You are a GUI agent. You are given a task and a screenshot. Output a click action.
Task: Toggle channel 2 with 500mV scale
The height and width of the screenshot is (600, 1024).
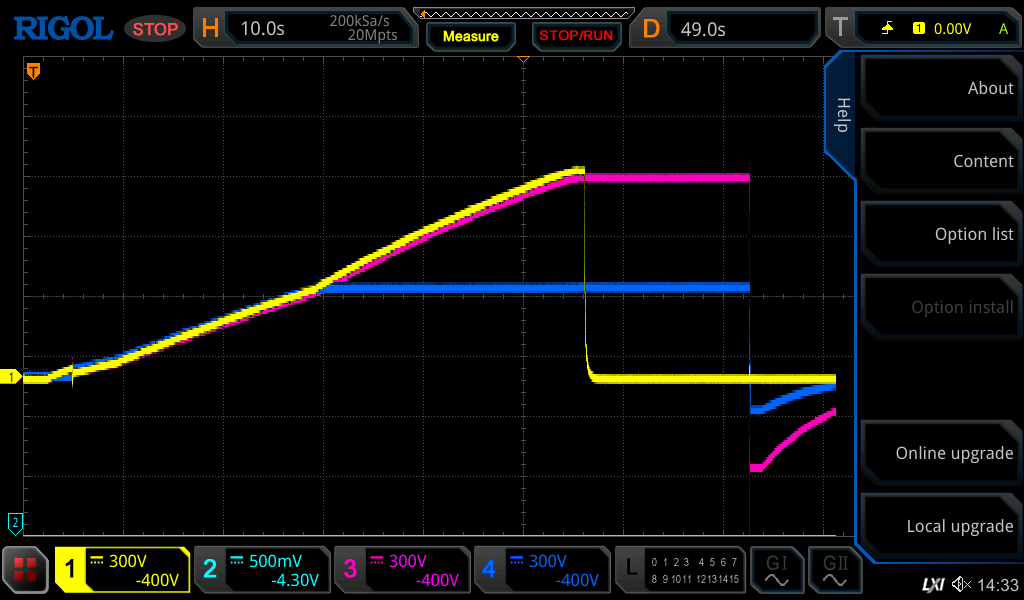click(262, 570)
